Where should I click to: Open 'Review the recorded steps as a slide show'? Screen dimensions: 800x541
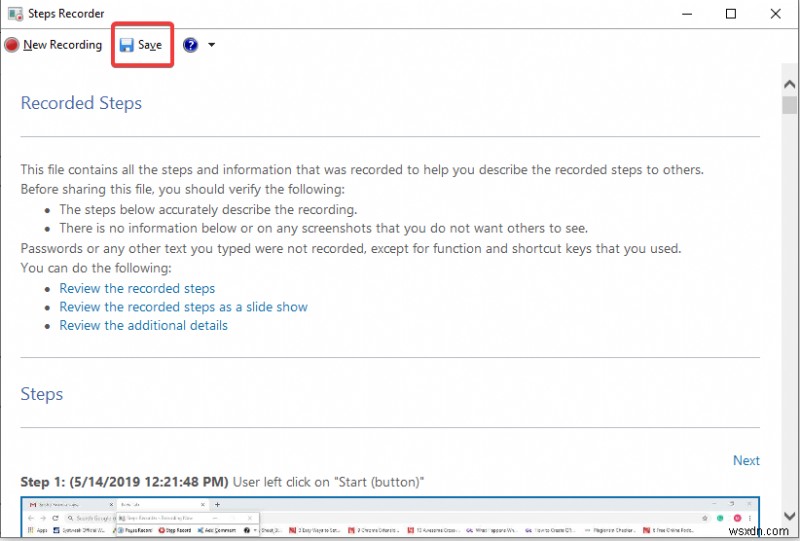pyautogui.click(x=183, y=307)
